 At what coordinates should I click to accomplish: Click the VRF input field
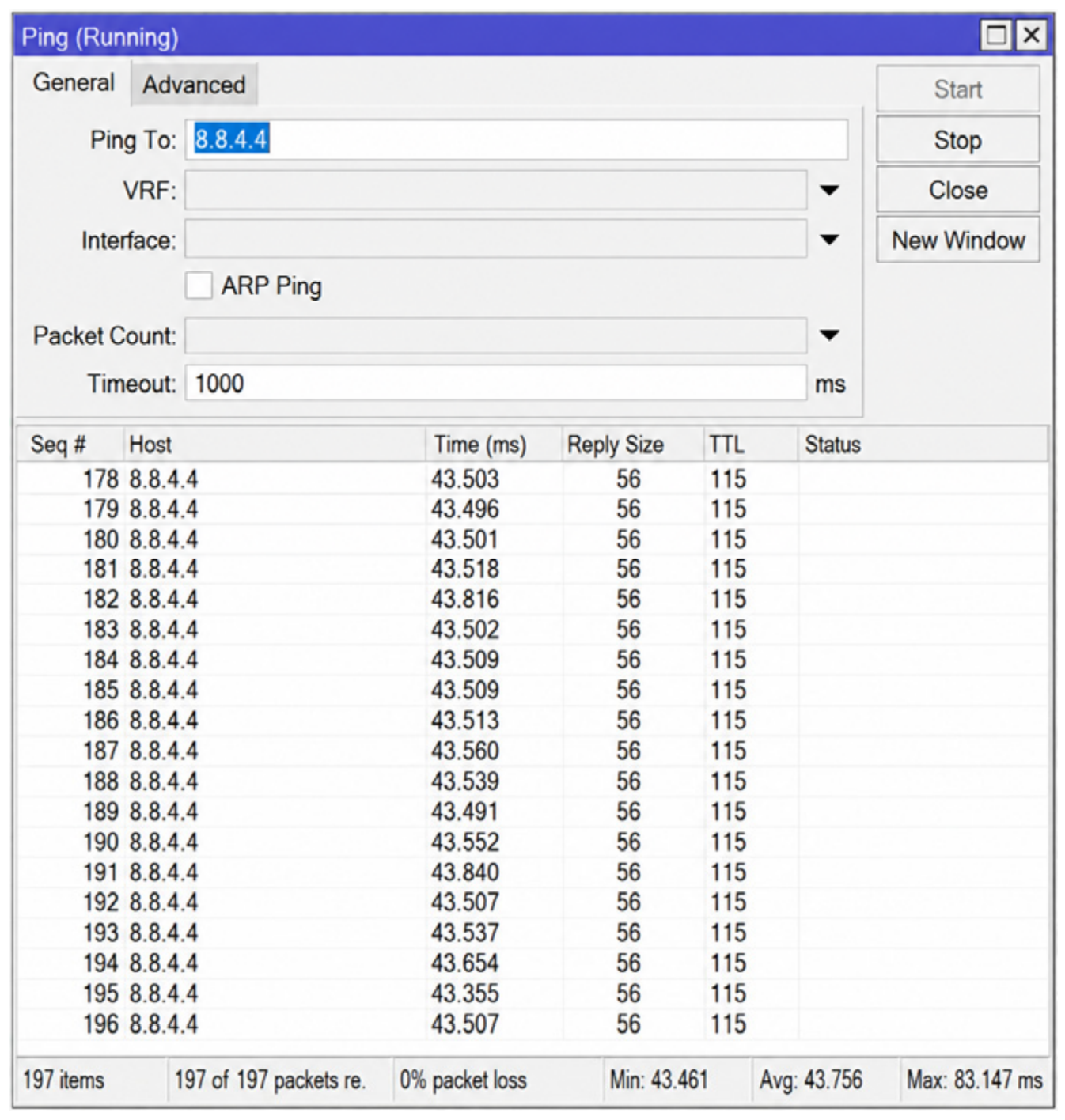(x=496, y=191)
